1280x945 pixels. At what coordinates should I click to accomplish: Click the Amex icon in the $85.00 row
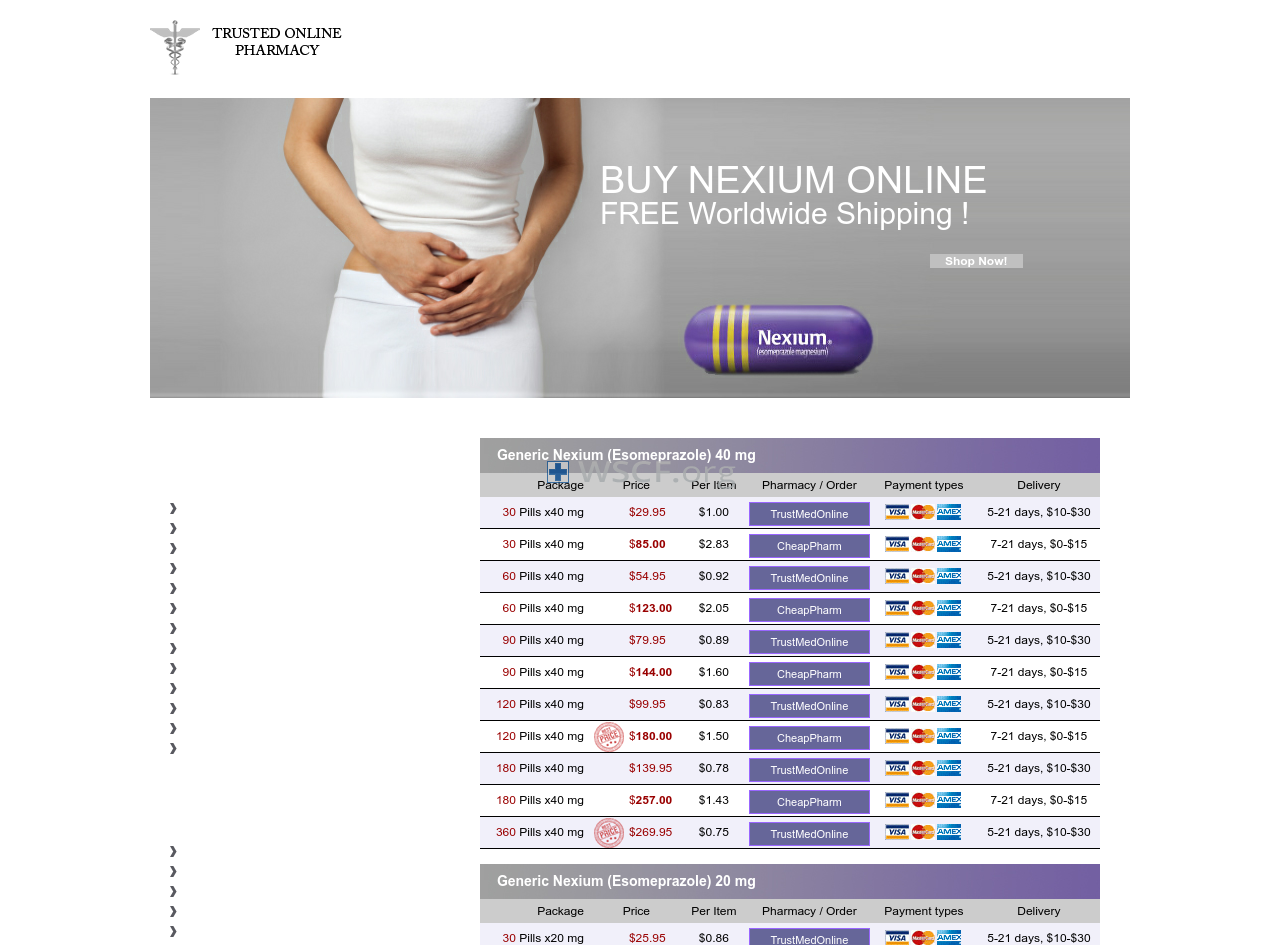(x=949, y=544)
